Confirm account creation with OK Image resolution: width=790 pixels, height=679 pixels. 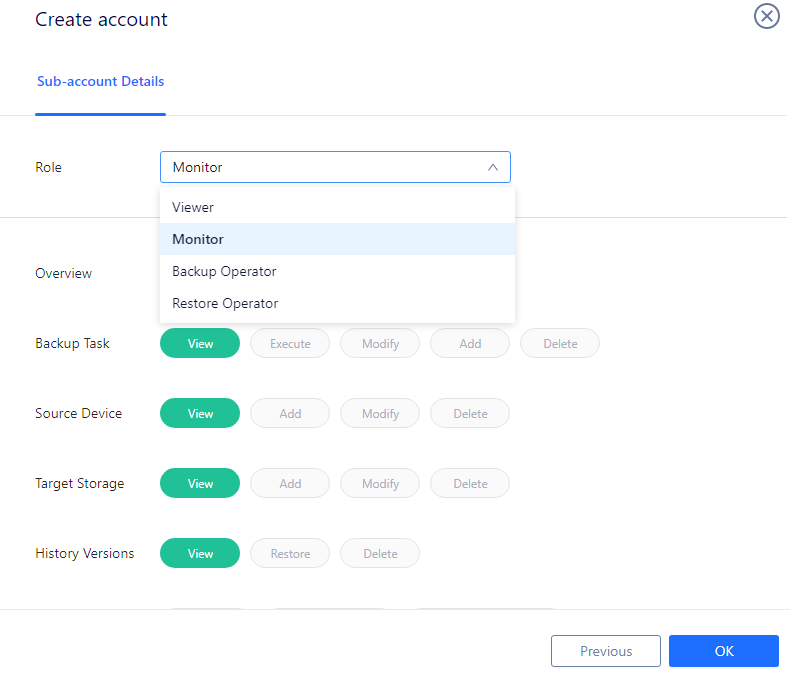(x=724, y=651)
